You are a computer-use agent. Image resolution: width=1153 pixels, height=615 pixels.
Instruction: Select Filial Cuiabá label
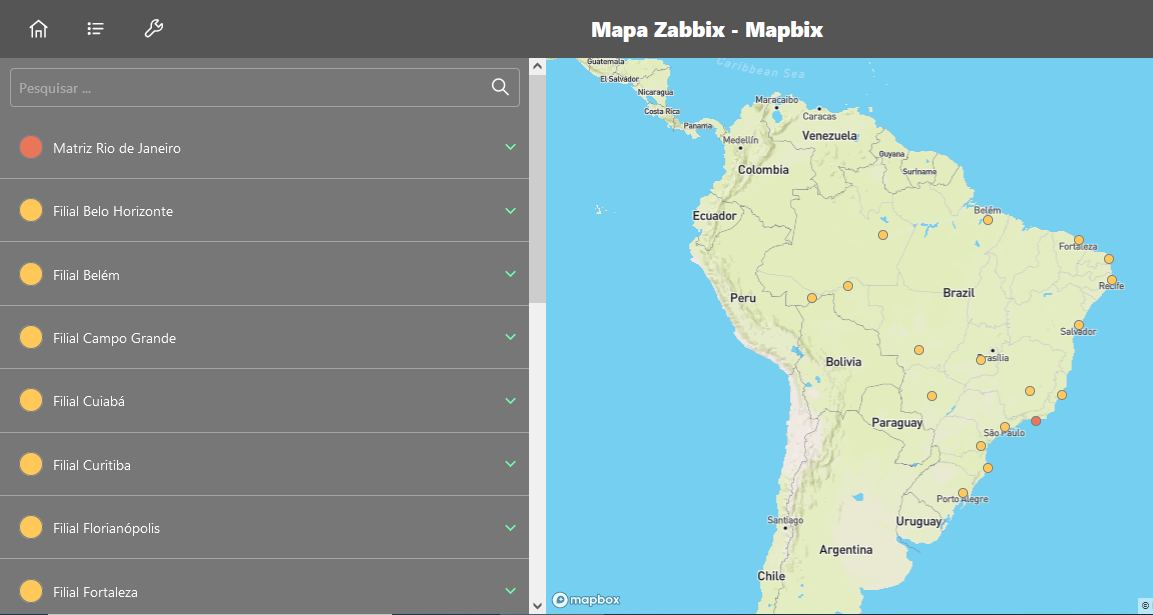click(x=89, y=402)
